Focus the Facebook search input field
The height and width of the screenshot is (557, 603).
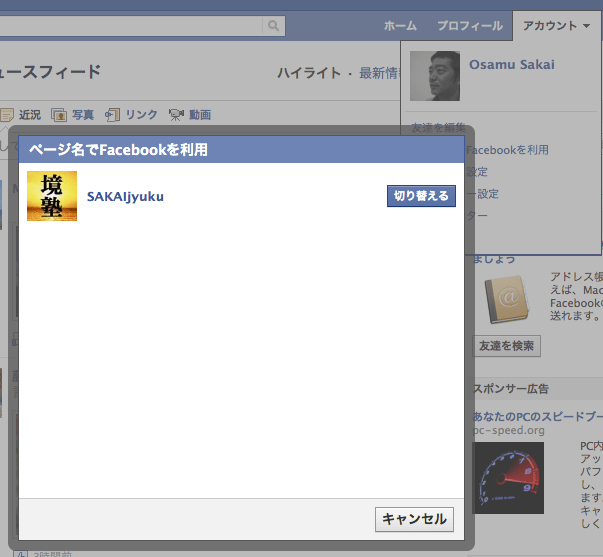point(131,26)
